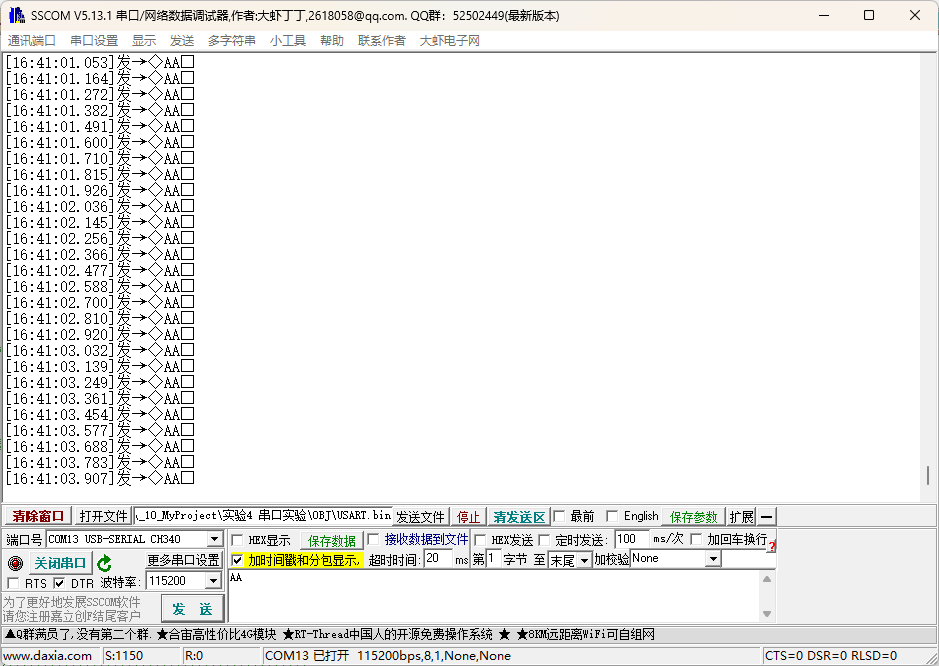This screenshot has height=666, width=939.
Task: Click the red port status indicator icon
Action: click(x=16, y=563)
